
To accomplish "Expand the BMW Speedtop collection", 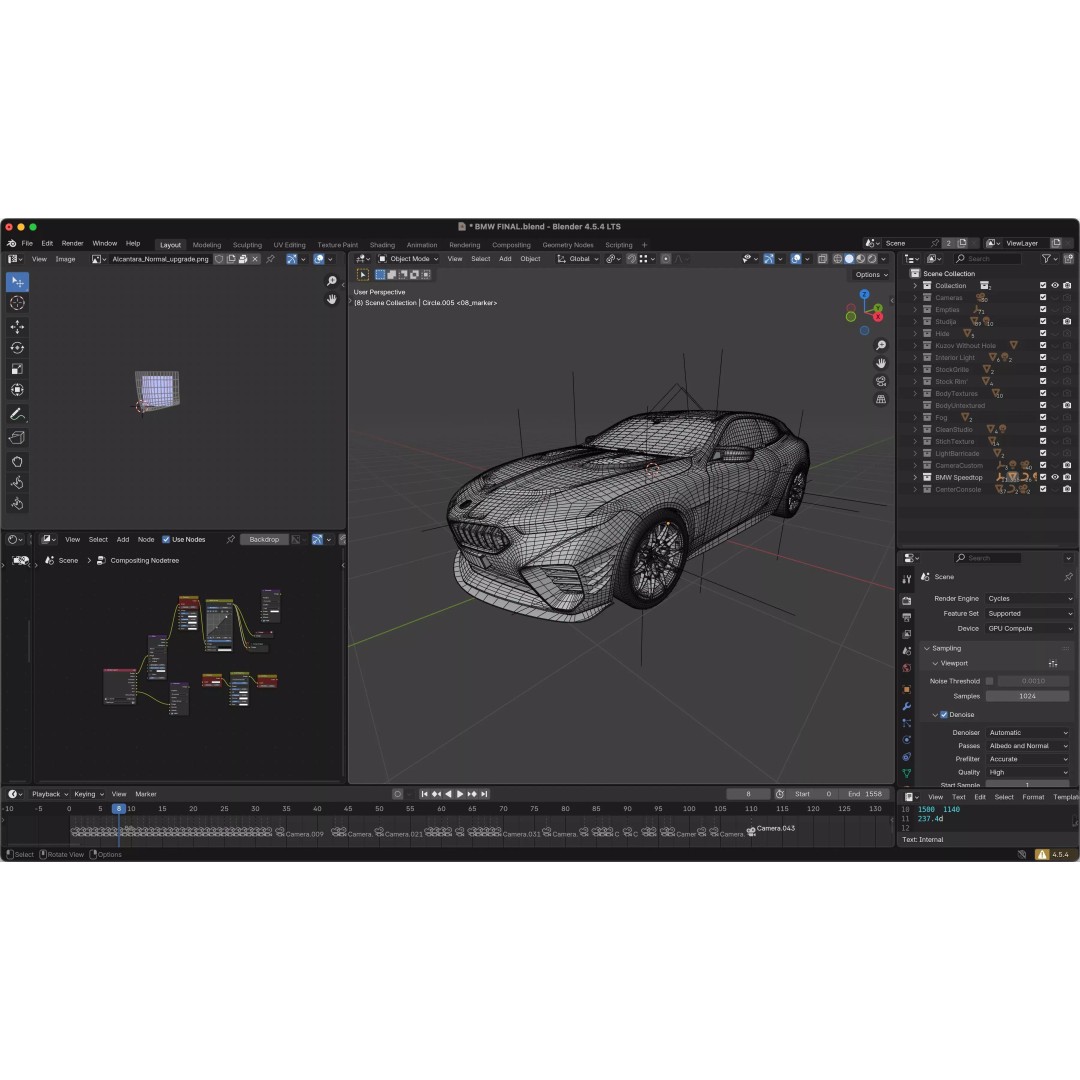I will (915, 477).
